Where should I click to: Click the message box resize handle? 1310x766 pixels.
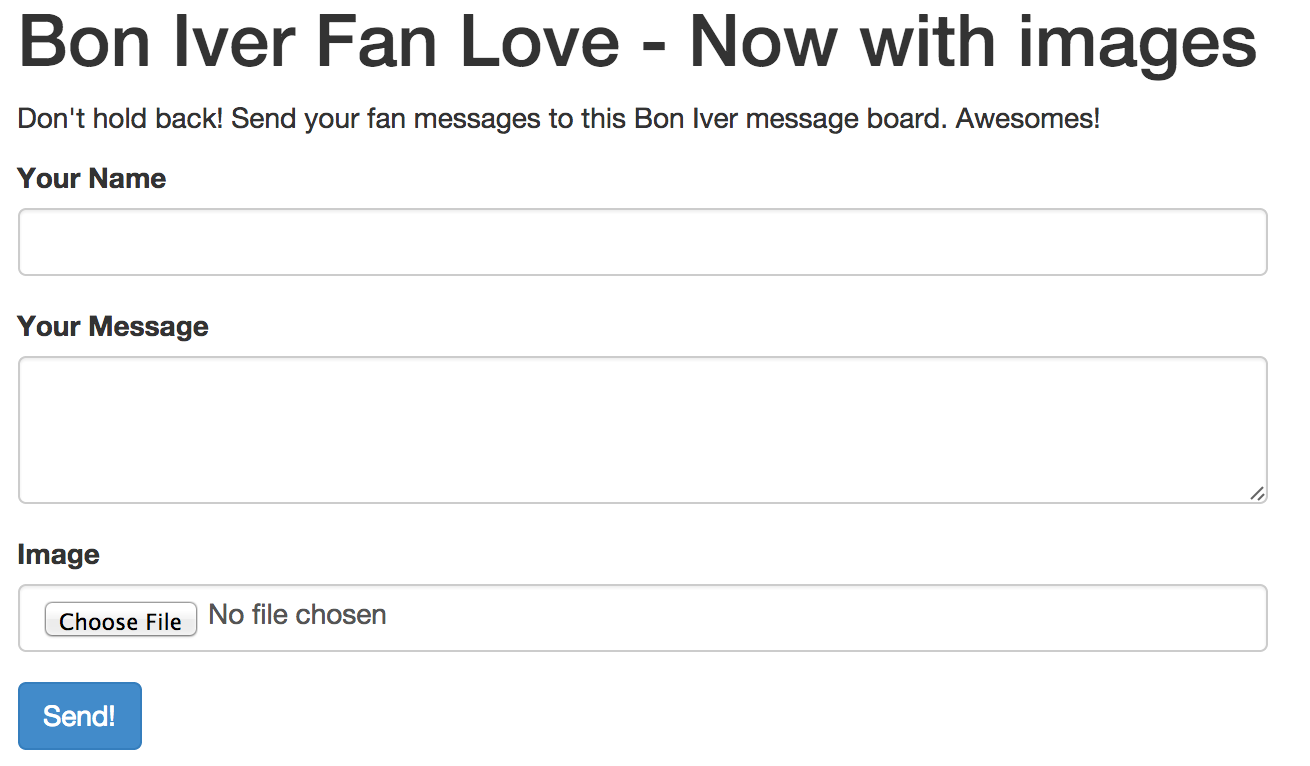point(1257,493)
